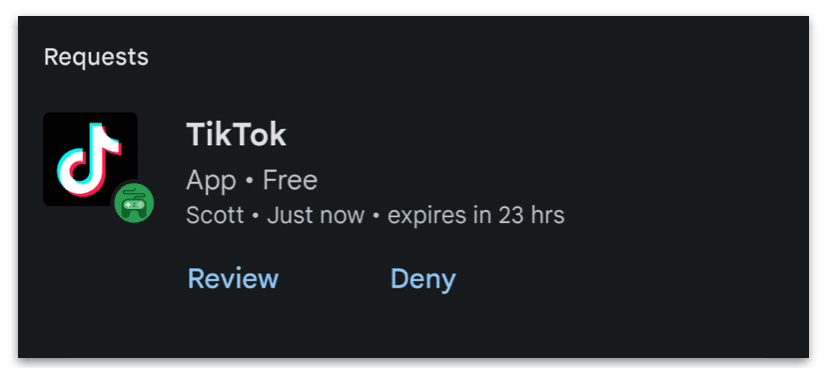Open the Review link for TikTok
The width and height of the screenshot is (832, 368).
tap(233, 278)
